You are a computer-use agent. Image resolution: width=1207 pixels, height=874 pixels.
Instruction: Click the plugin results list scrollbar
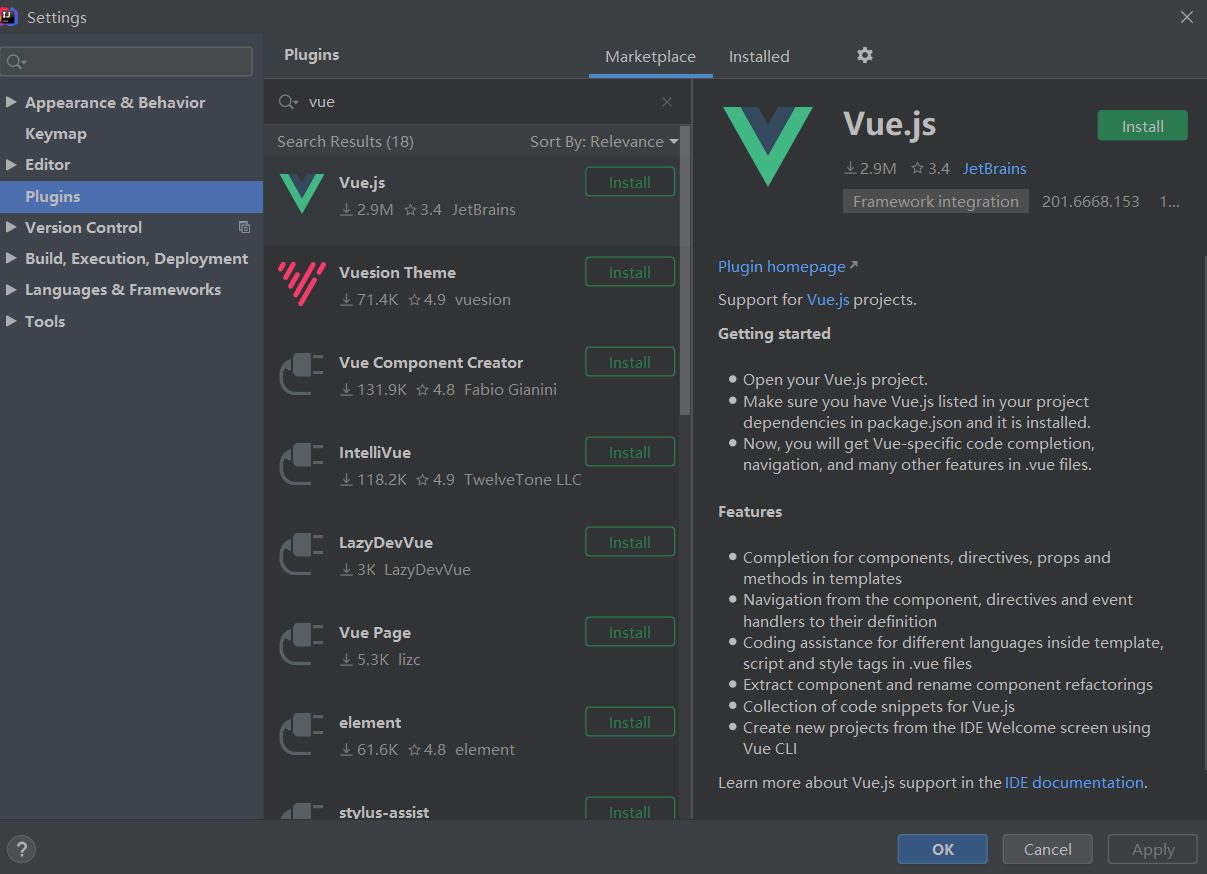(685, 270)
